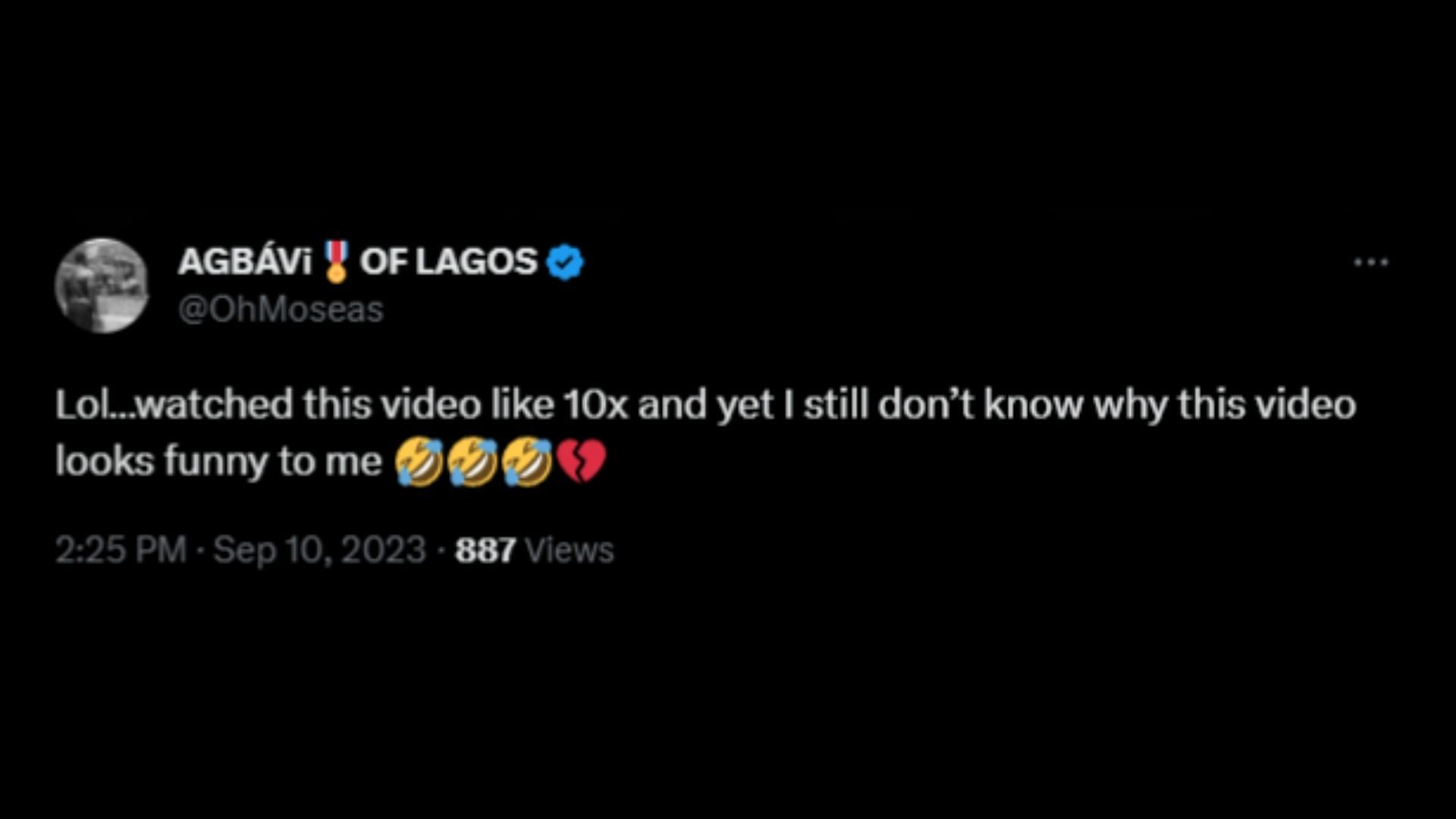Viewport: 1456px width, 819px height.
Task: Open the @OhMoseas handle link
Action: click(x=281, y=309)
